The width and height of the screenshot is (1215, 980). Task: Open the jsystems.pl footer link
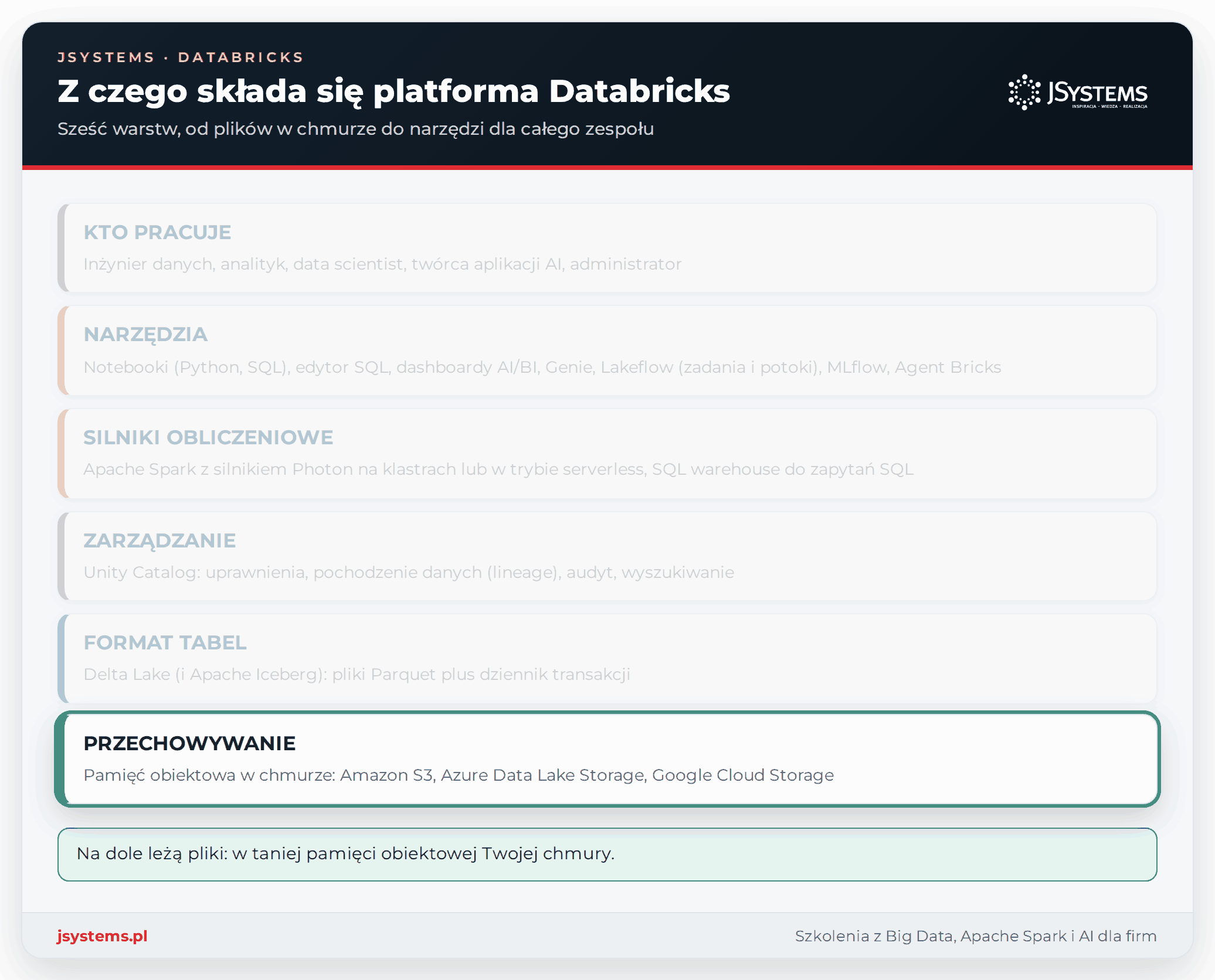tap(102, 936)
